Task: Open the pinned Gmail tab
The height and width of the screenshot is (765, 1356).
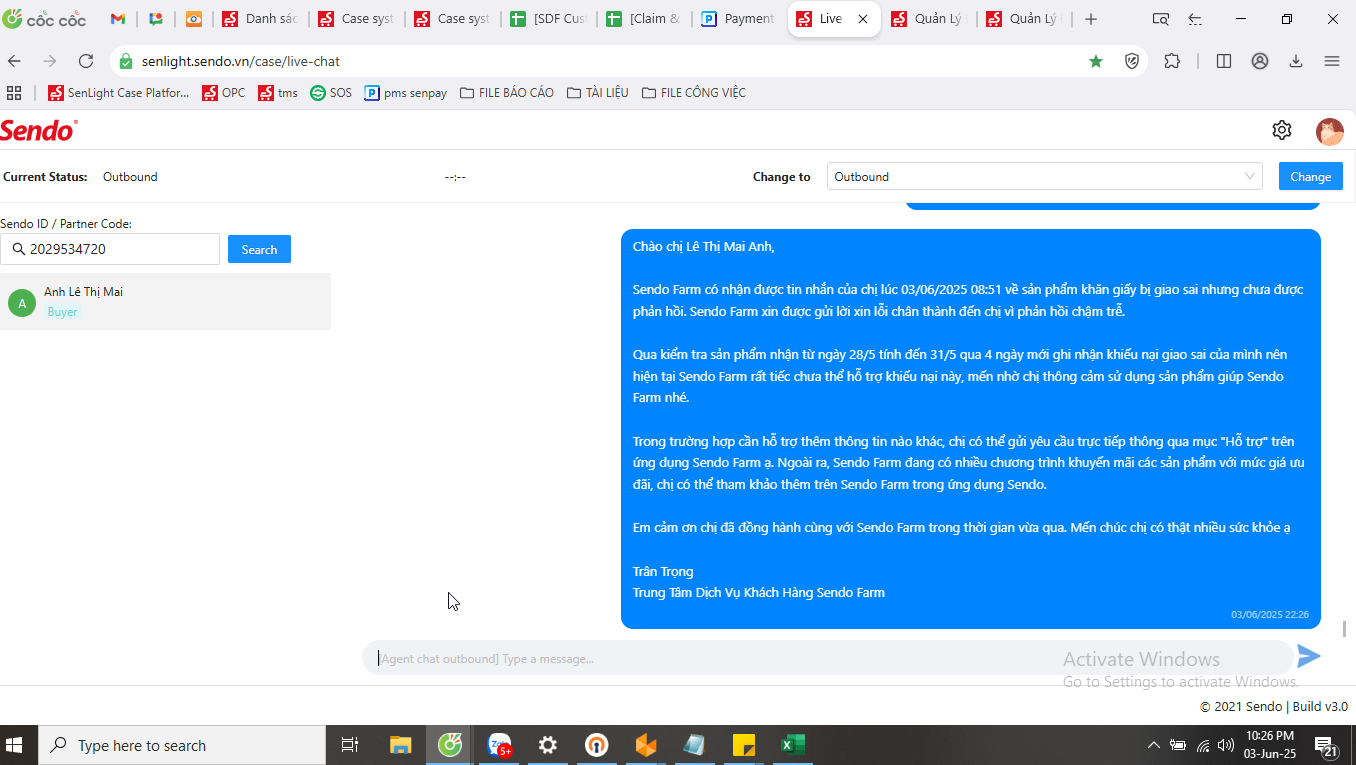Action: 118,19
